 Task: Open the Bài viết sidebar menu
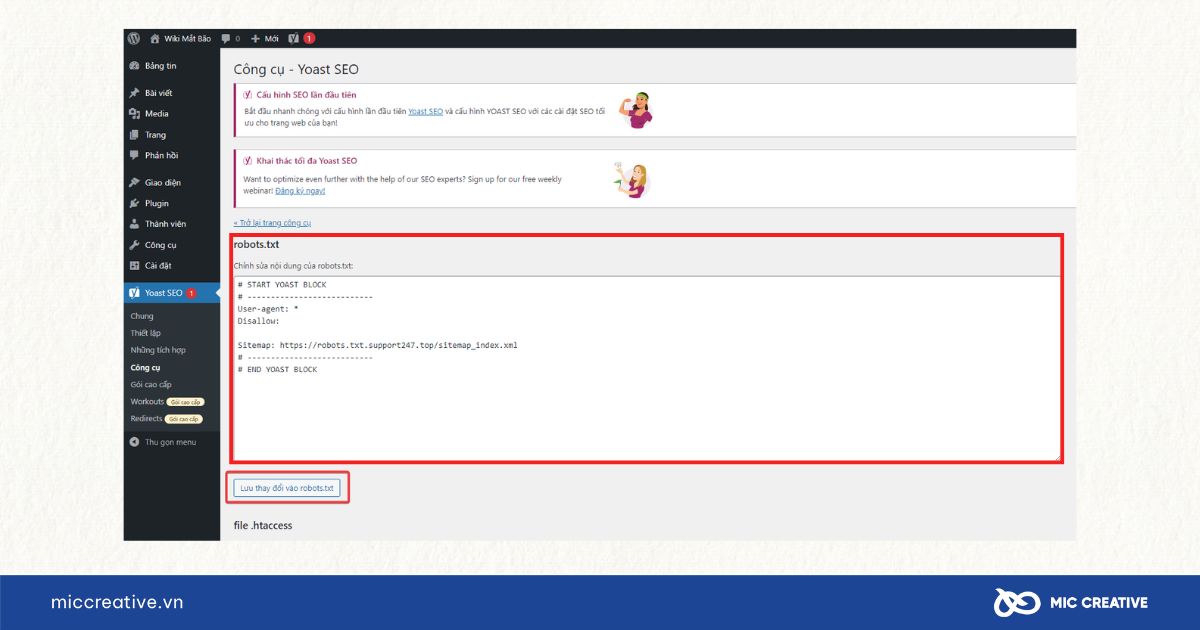coord(158,93)
